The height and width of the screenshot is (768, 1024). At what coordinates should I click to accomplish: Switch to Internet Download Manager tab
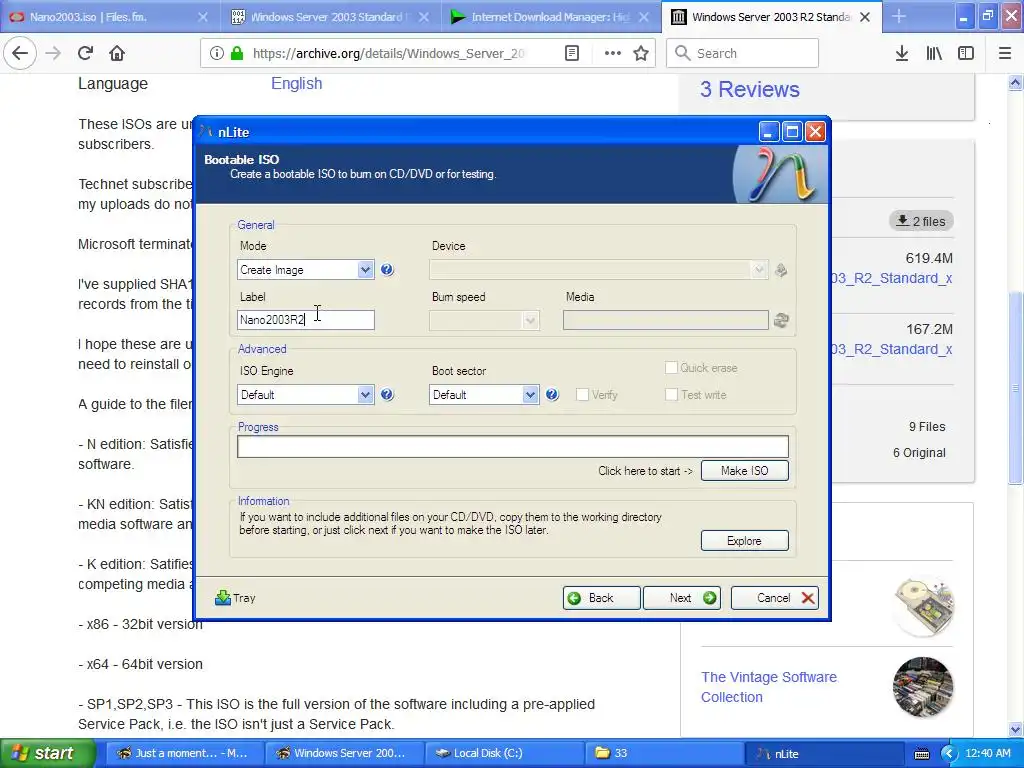(x=550, y=17)
